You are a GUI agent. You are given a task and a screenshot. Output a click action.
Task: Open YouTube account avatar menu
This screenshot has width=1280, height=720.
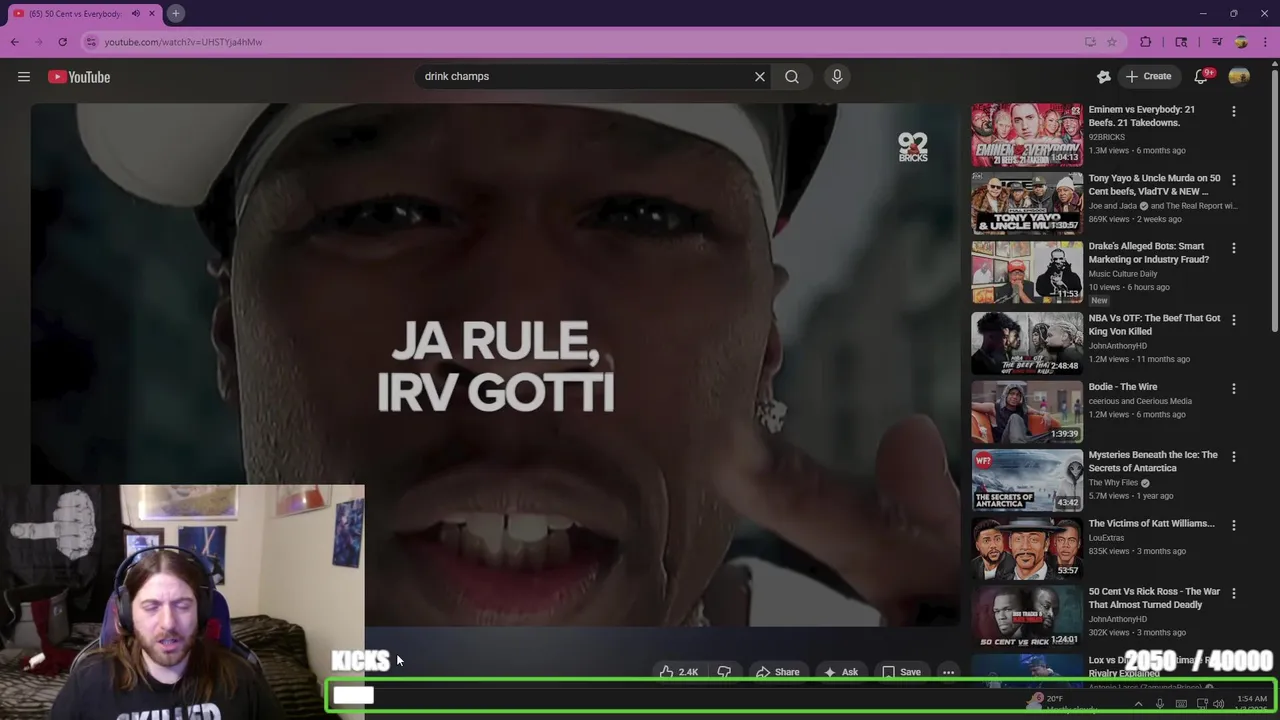[1239, 77]
